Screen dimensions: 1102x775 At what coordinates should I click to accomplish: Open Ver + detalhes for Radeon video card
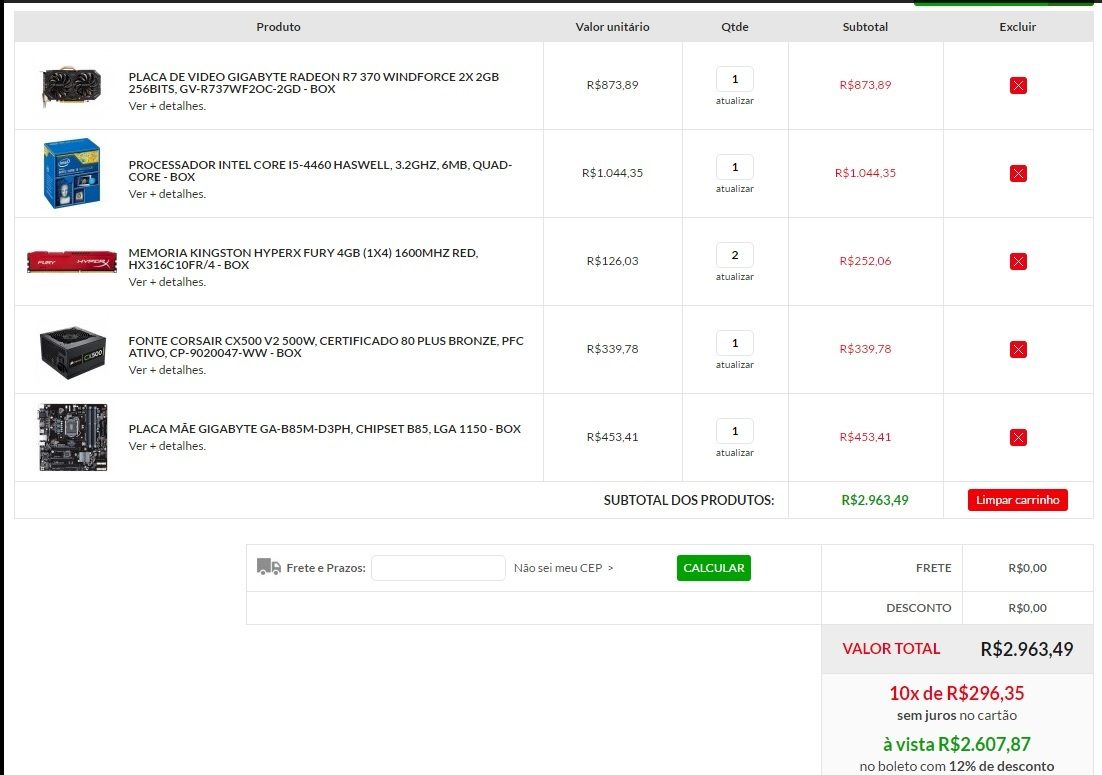click(x=167, y=106)
